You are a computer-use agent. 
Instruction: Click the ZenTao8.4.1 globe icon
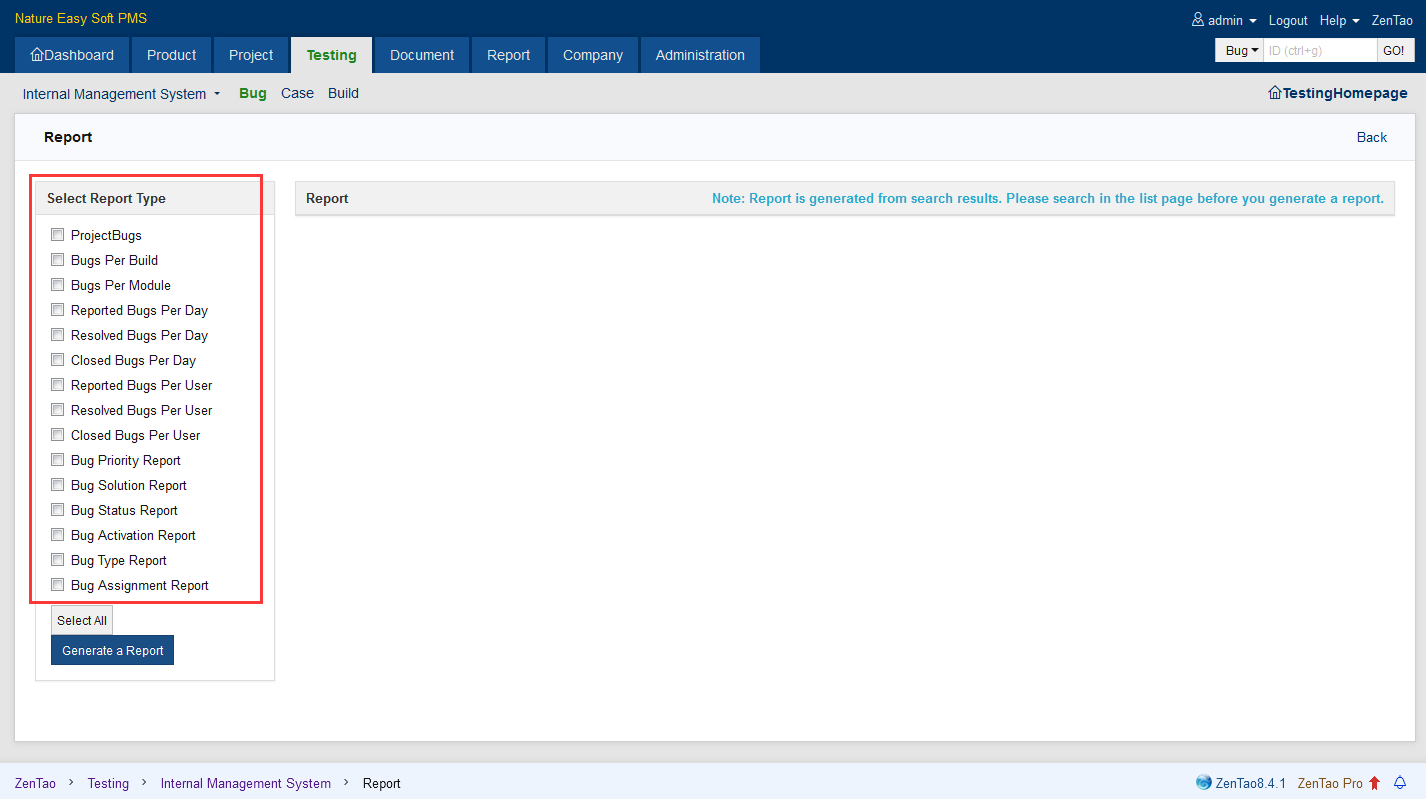pos(1204,783)
